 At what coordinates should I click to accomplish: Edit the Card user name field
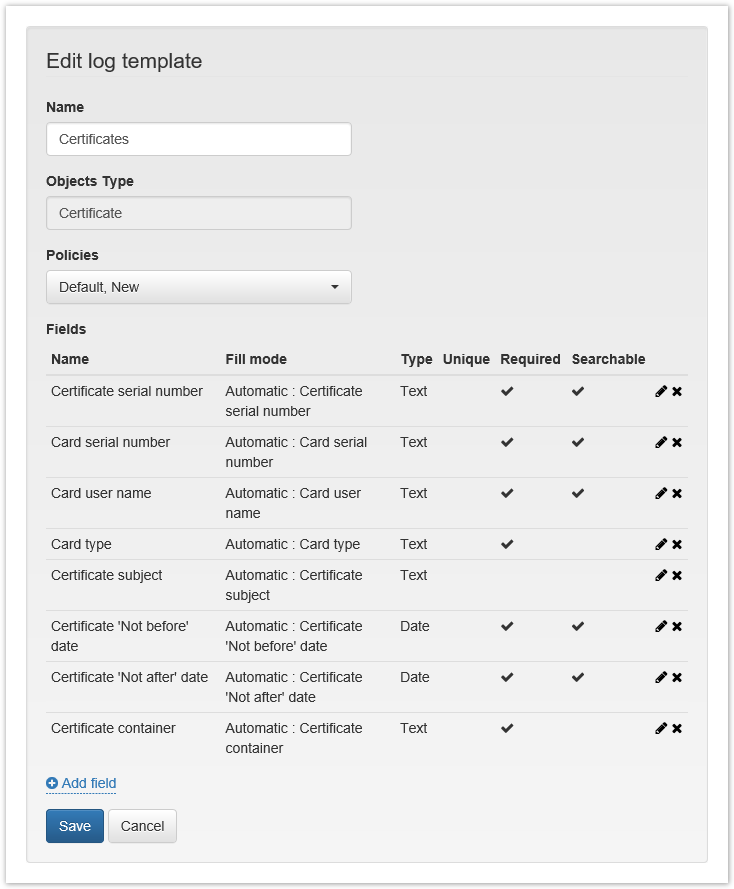pos(660,494)
